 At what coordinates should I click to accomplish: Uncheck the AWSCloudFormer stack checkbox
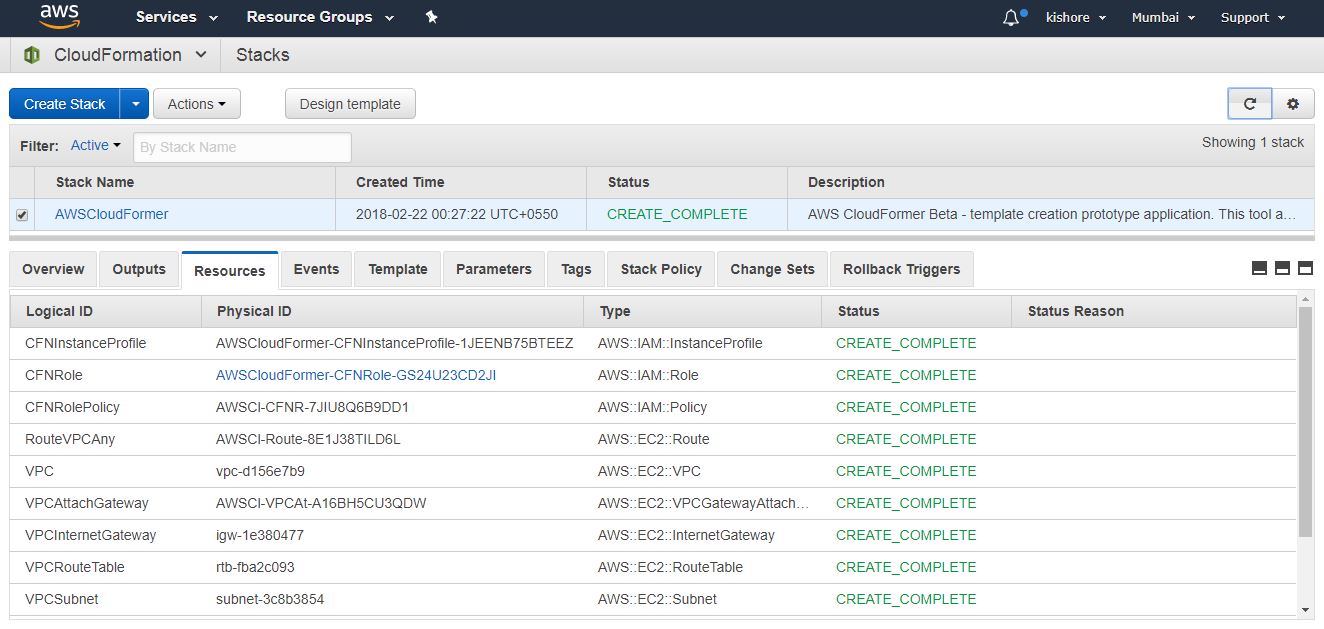[x=22, y=215]
